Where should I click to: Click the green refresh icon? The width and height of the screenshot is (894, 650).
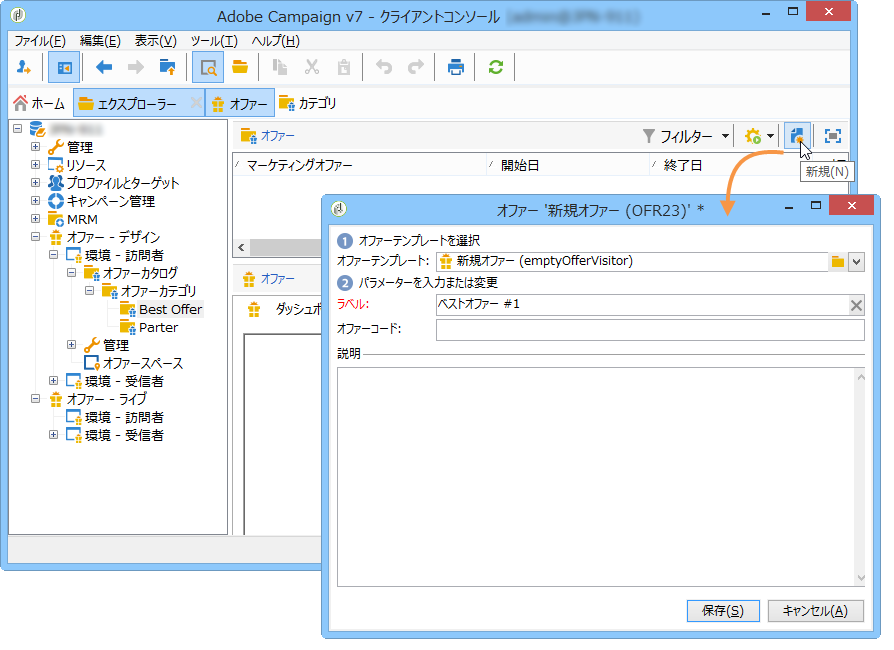point(495,67)
